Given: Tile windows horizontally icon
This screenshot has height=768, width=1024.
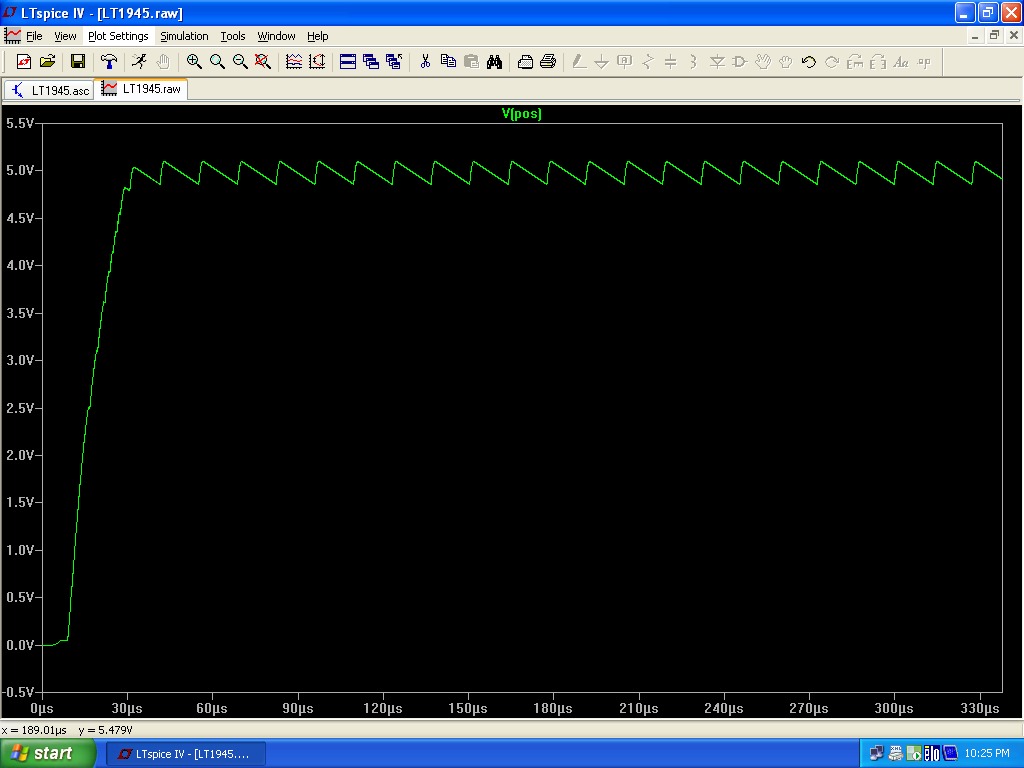Looking at the screenshot, I should click(x=348, y=61).
